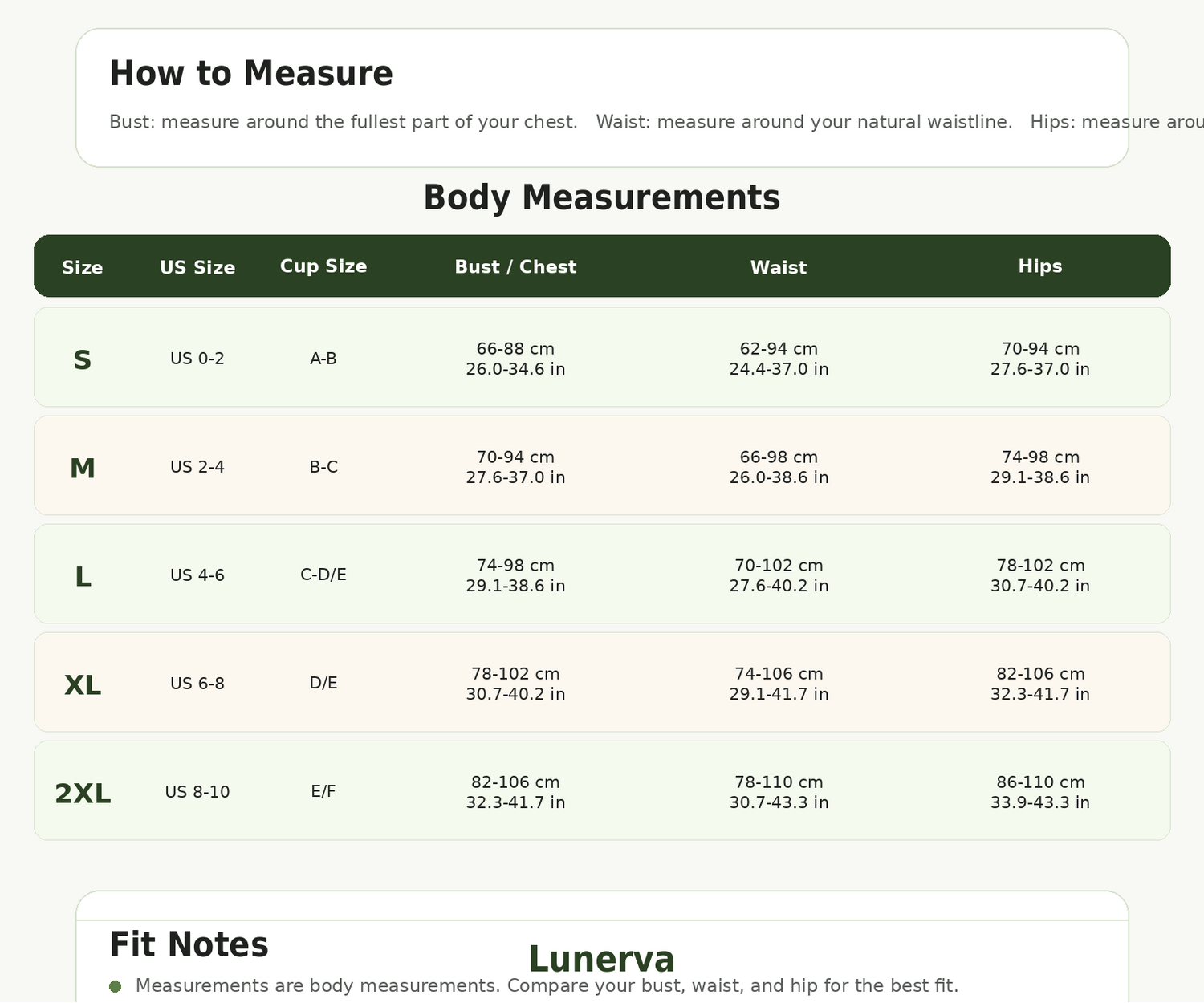Click the M waist value 66-98 cm
The width and height of the screenshot is (1204, 1003).
[x=779, y=457]
